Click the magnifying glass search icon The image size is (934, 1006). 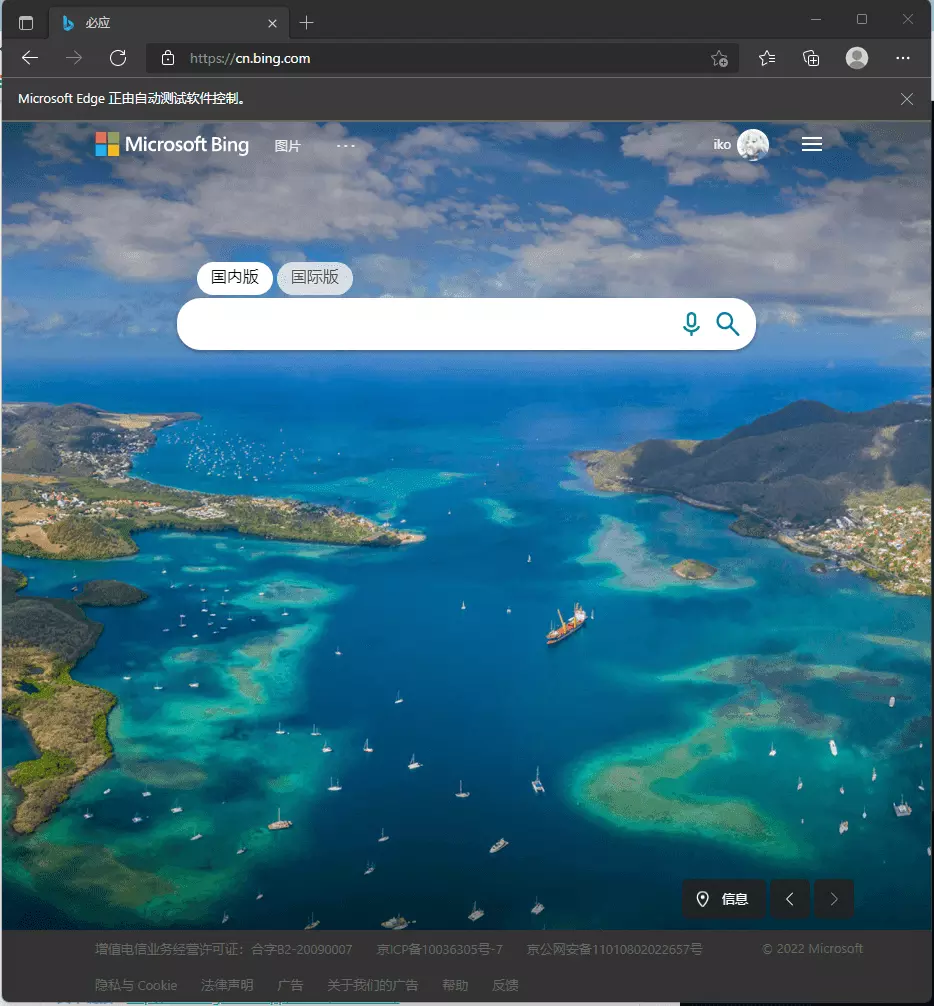pos(728,324)
